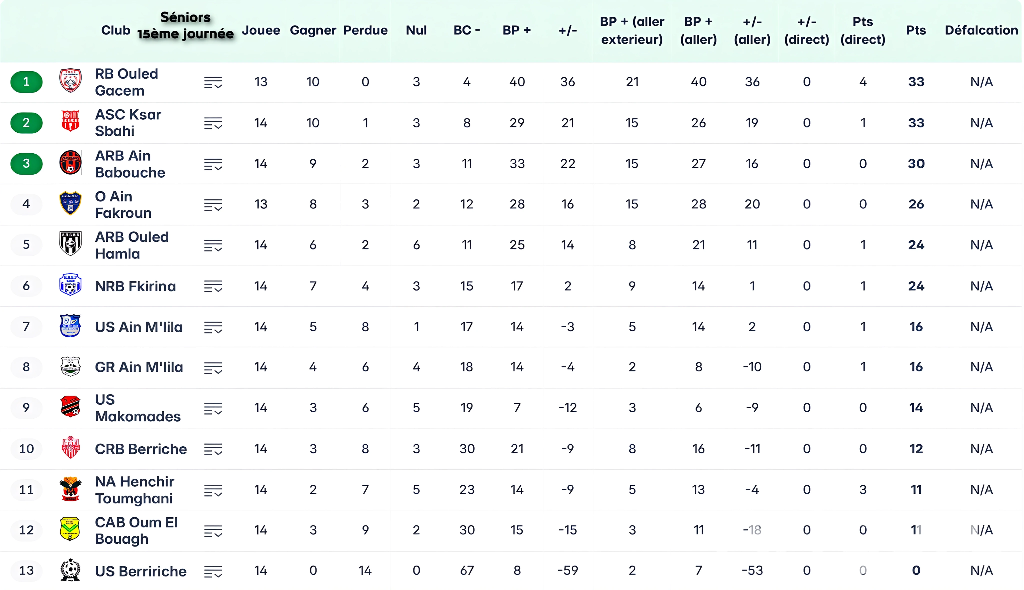1024x590 pixels.
Task: Expand details for NRB Fkirina row
Action: coord(213,286)
